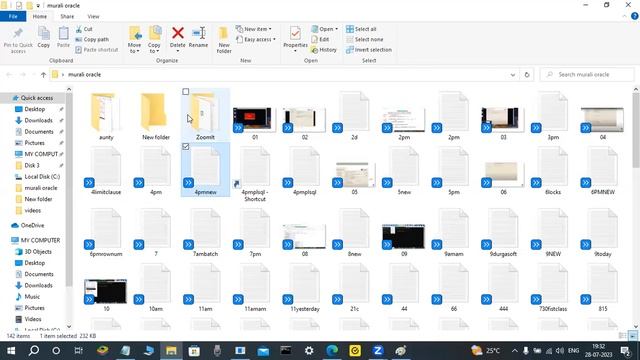Click Select all
This screenshot has width=640, height=360.
pos(361,29)
